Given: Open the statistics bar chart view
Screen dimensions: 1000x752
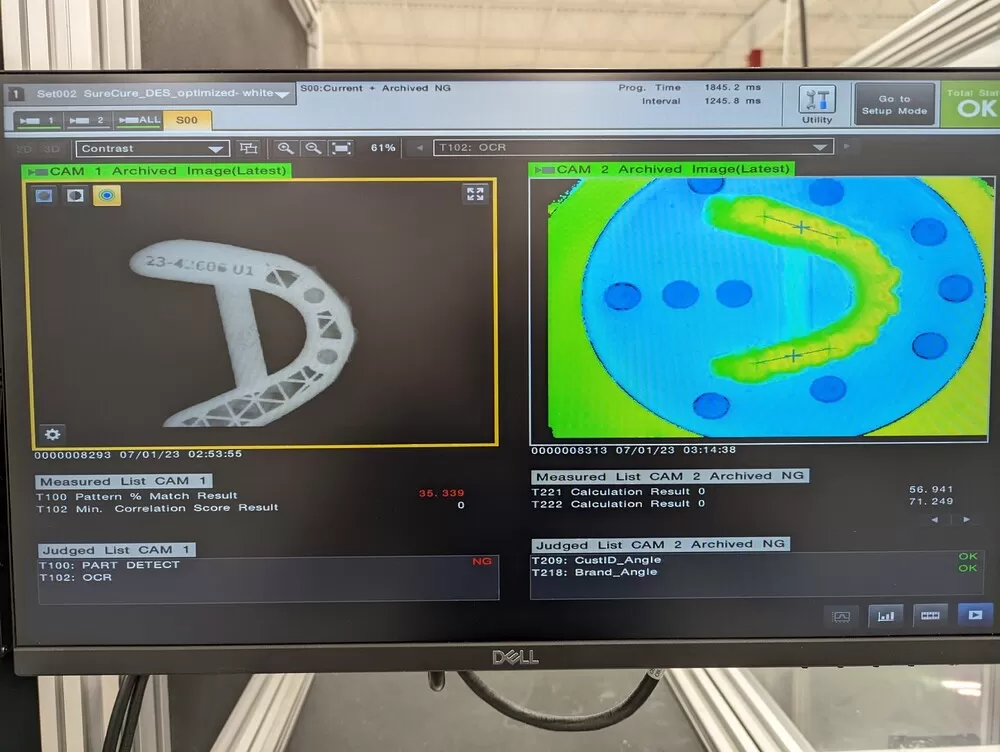Looking at the screenshot, I should tap(885, 616).
